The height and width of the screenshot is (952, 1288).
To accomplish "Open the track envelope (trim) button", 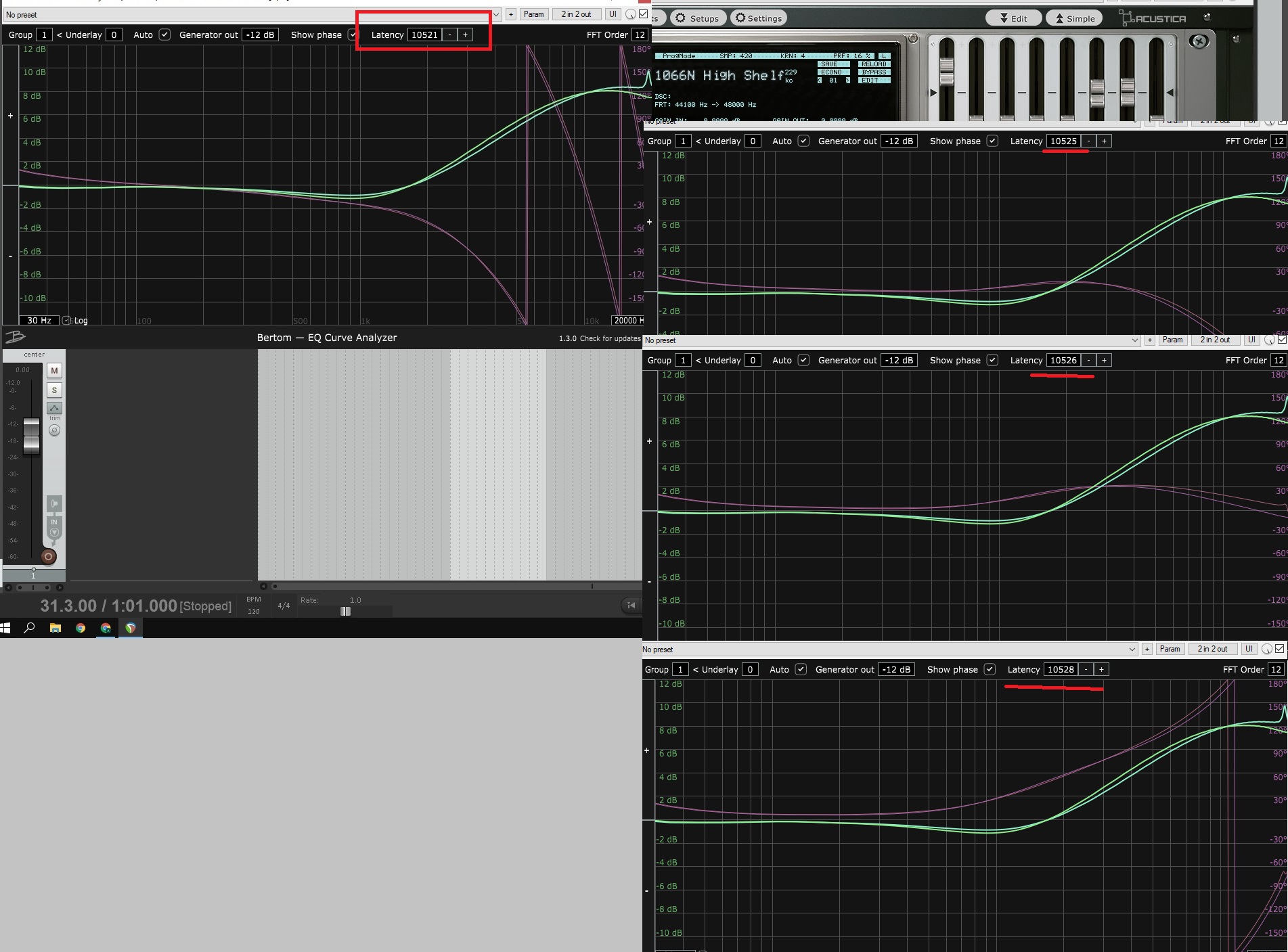I will (54, 408).
